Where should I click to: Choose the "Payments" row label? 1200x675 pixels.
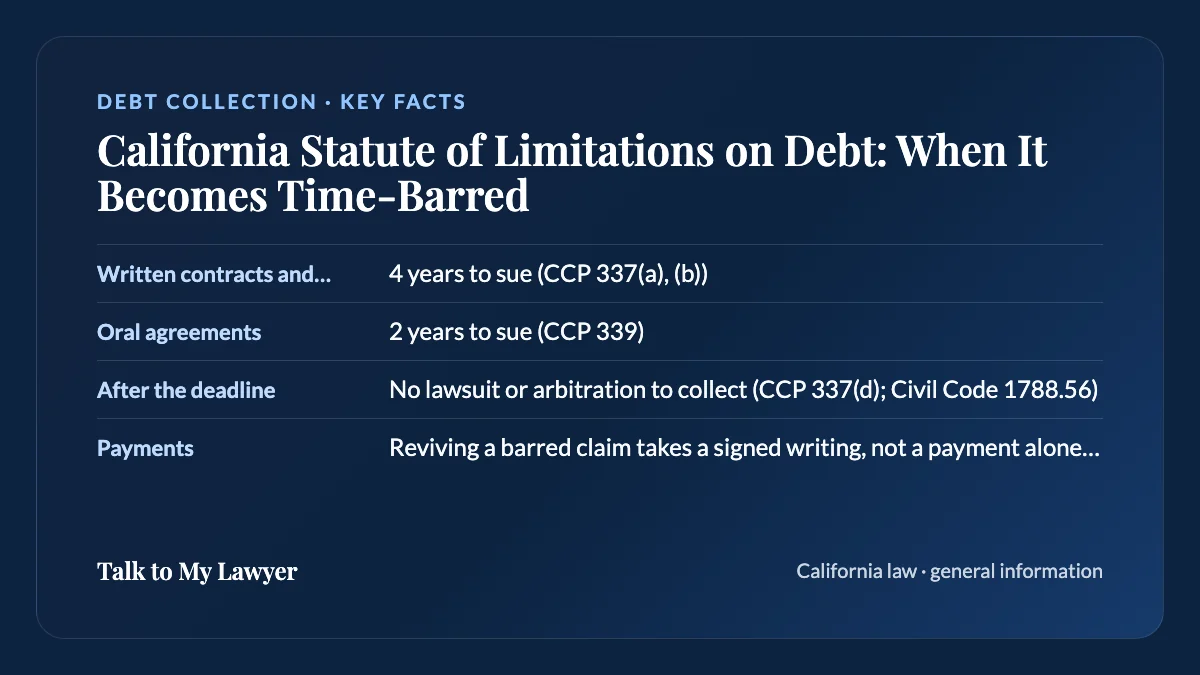pos(145,448)
